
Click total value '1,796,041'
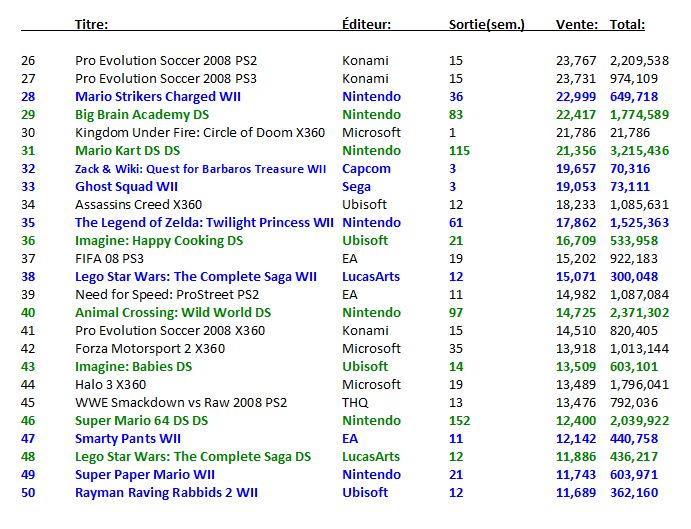[639, 385]
